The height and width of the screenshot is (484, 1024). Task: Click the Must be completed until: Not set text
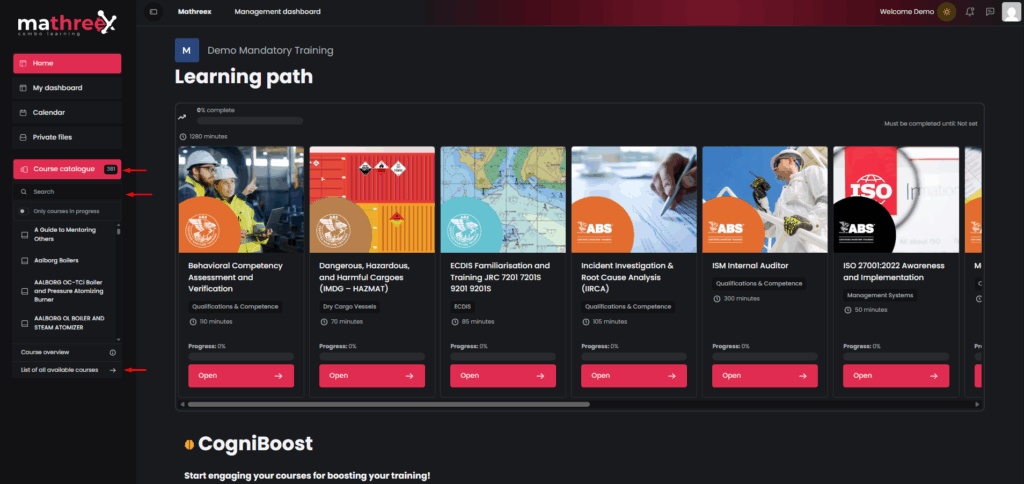click(x=931, y=123)
